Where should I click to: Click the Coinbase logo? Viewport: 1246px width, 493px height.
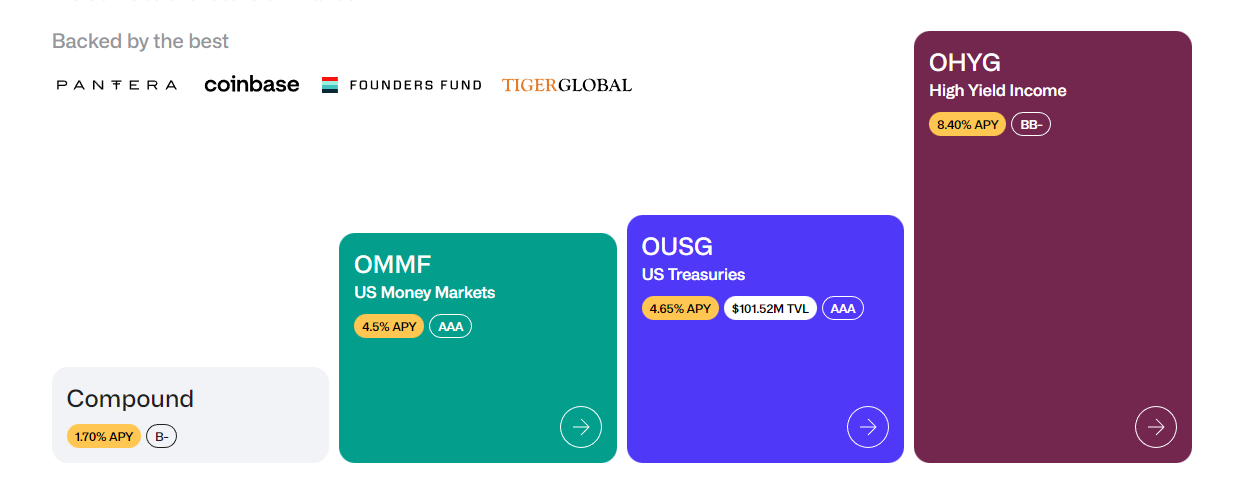click(252, 85)
